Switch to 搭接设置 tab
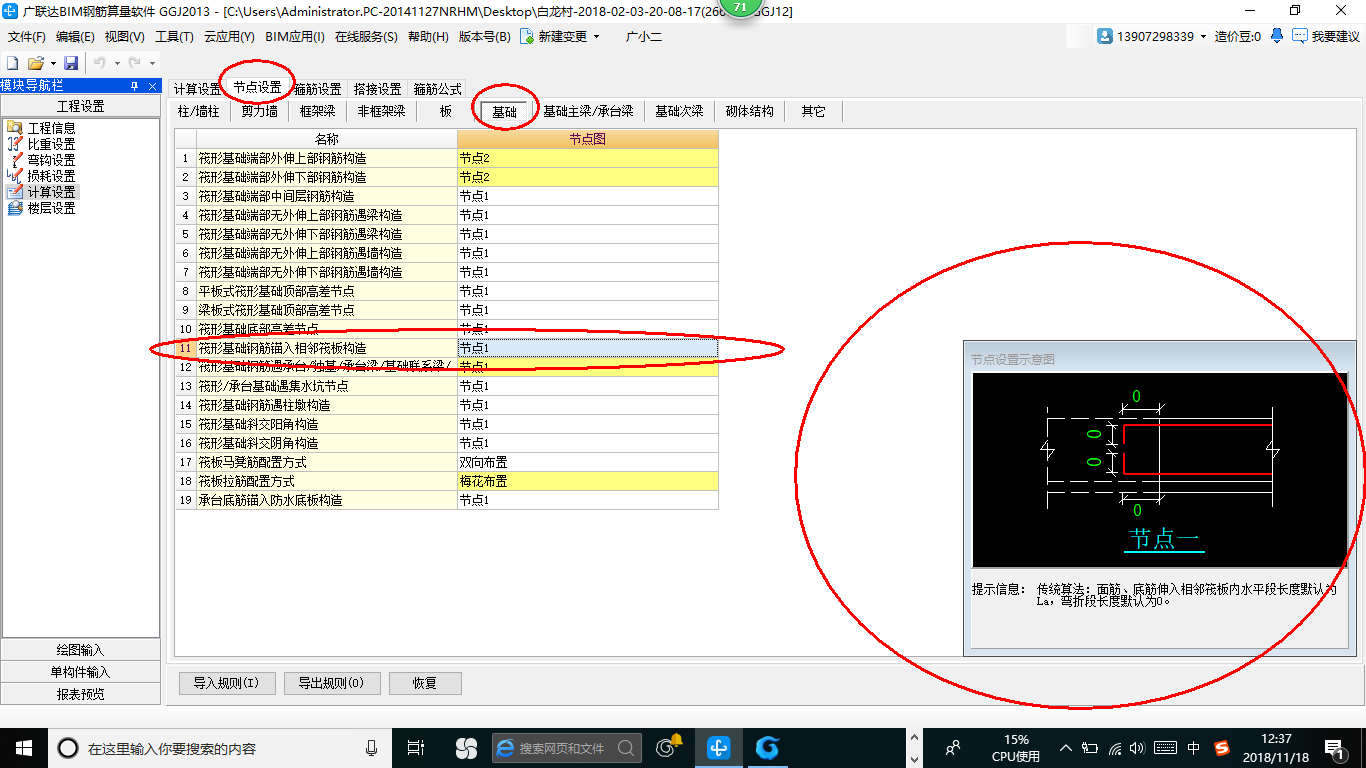The width and height of the screenshot is (1366, 768). point(377,89)
